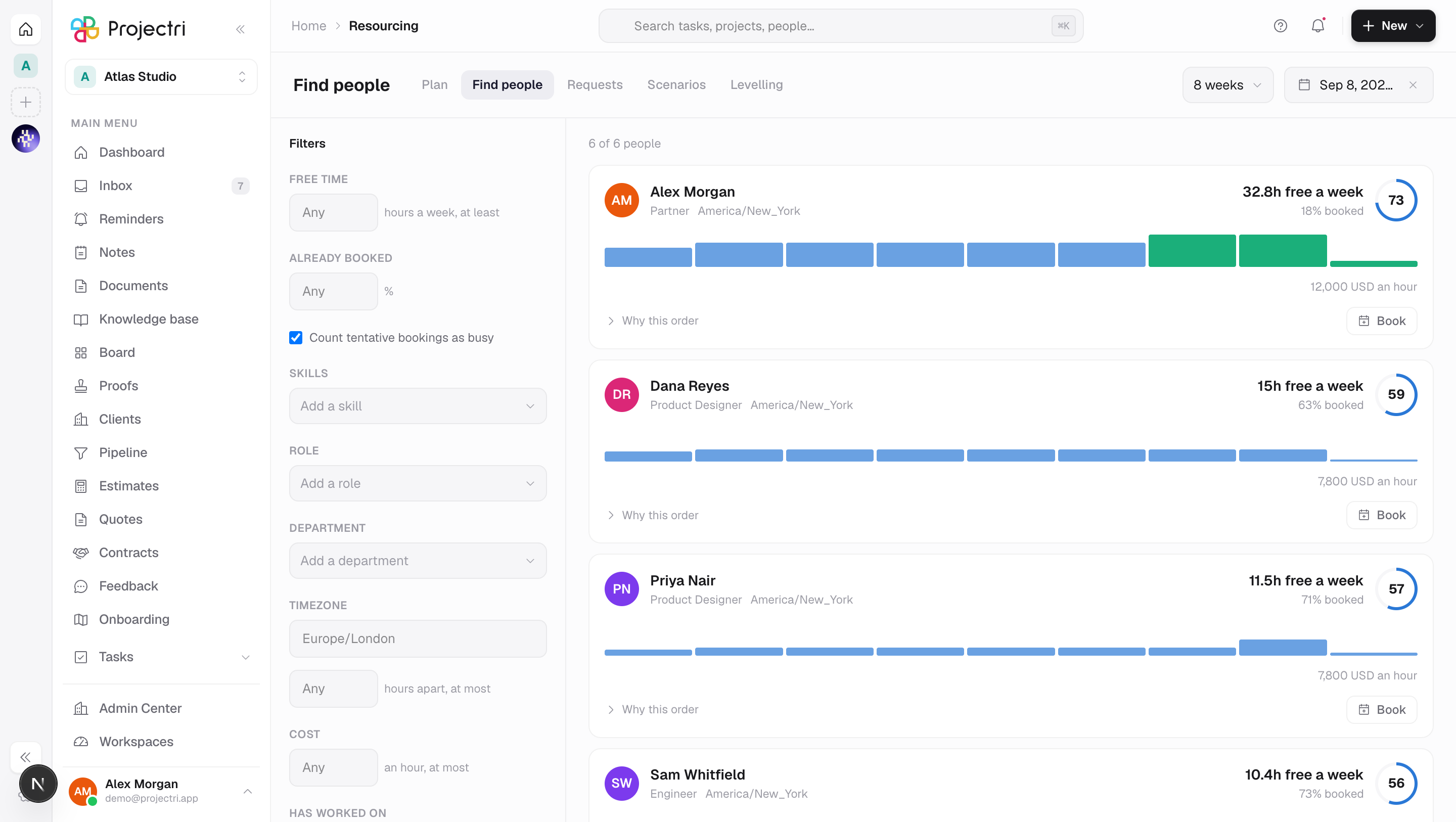Image resolution: width=1456 pixels, height=822 pixels.
Task: Book Priya Nair
Action: [x=1381, y=710]
